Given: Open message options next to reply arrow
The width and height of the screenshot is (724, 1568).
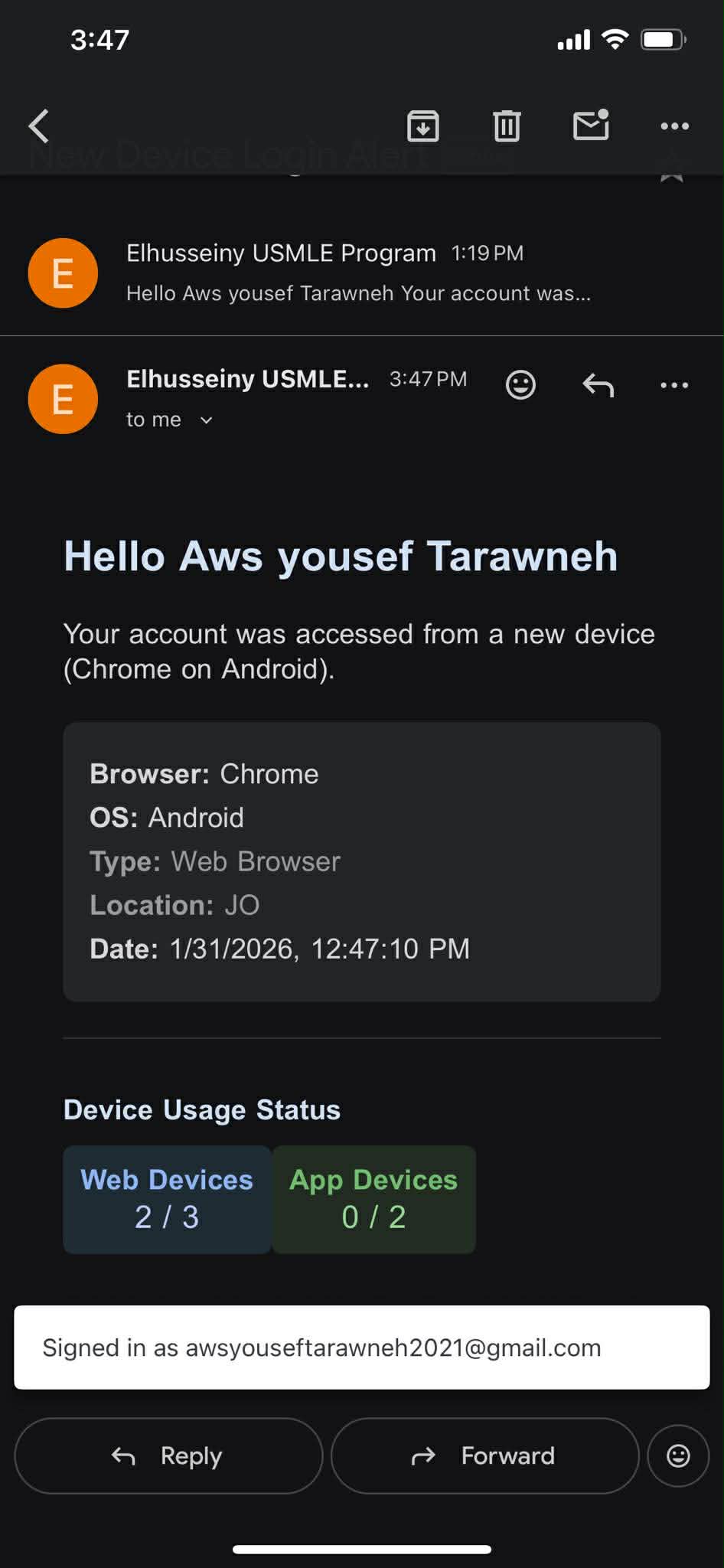Looking at the screenshot, I should 674,385.
